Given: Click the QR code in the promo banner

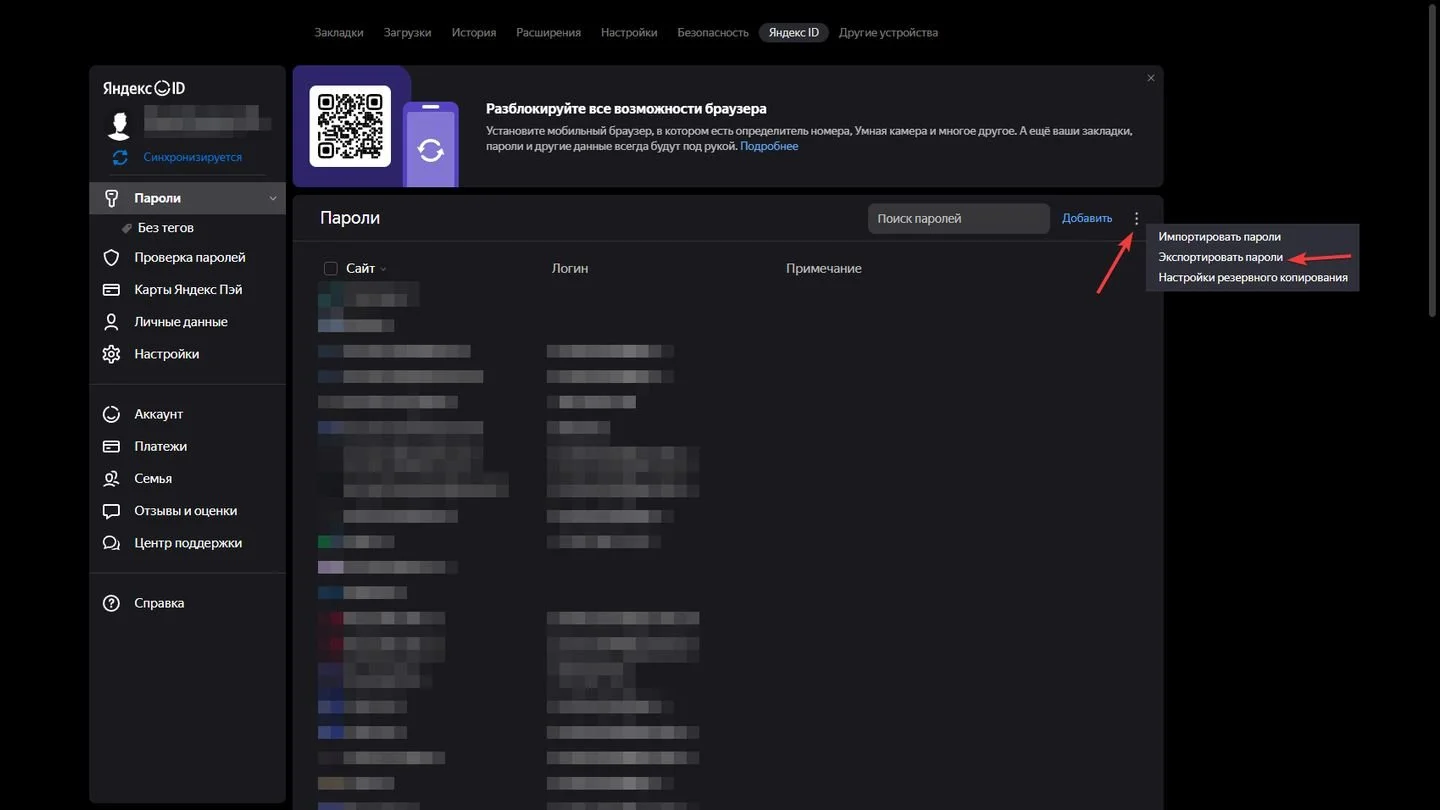Looking at the screenshot, I should pos(350,126).
